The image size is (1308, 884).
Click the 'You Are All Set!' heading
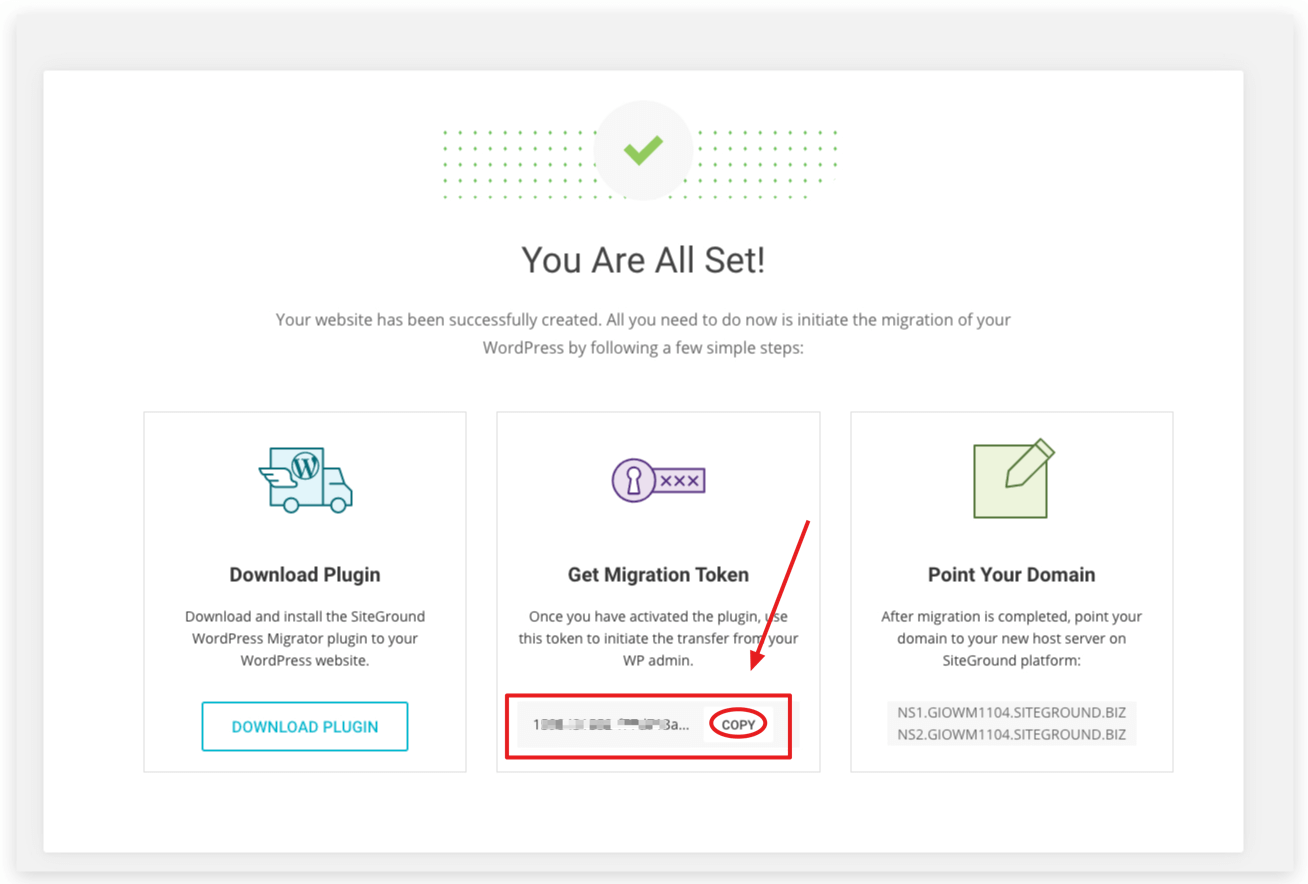[643, 259]
